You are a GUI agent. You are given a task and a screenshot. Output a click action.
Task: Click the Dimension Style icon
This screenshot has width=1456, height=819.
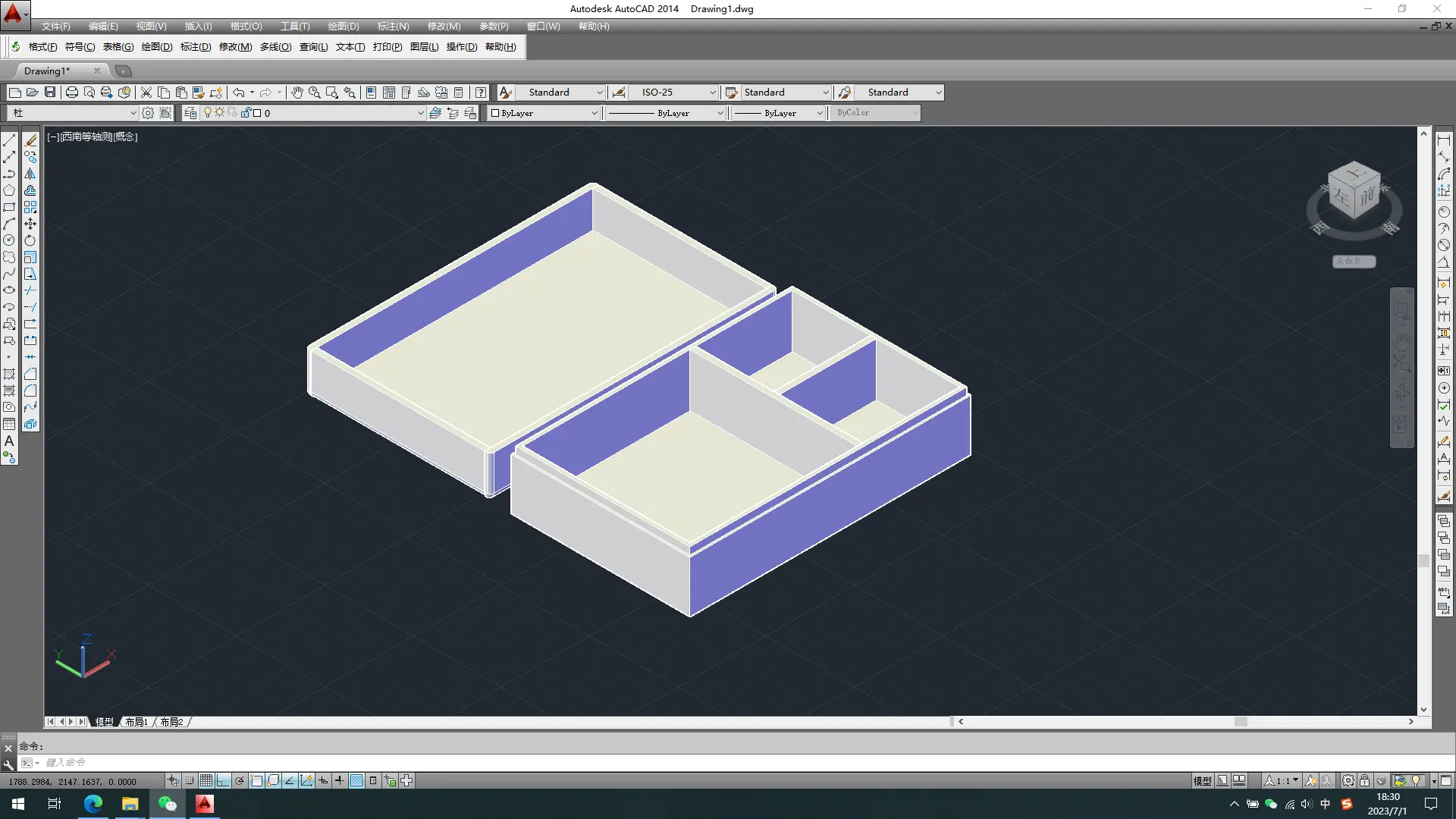(619, 93)
